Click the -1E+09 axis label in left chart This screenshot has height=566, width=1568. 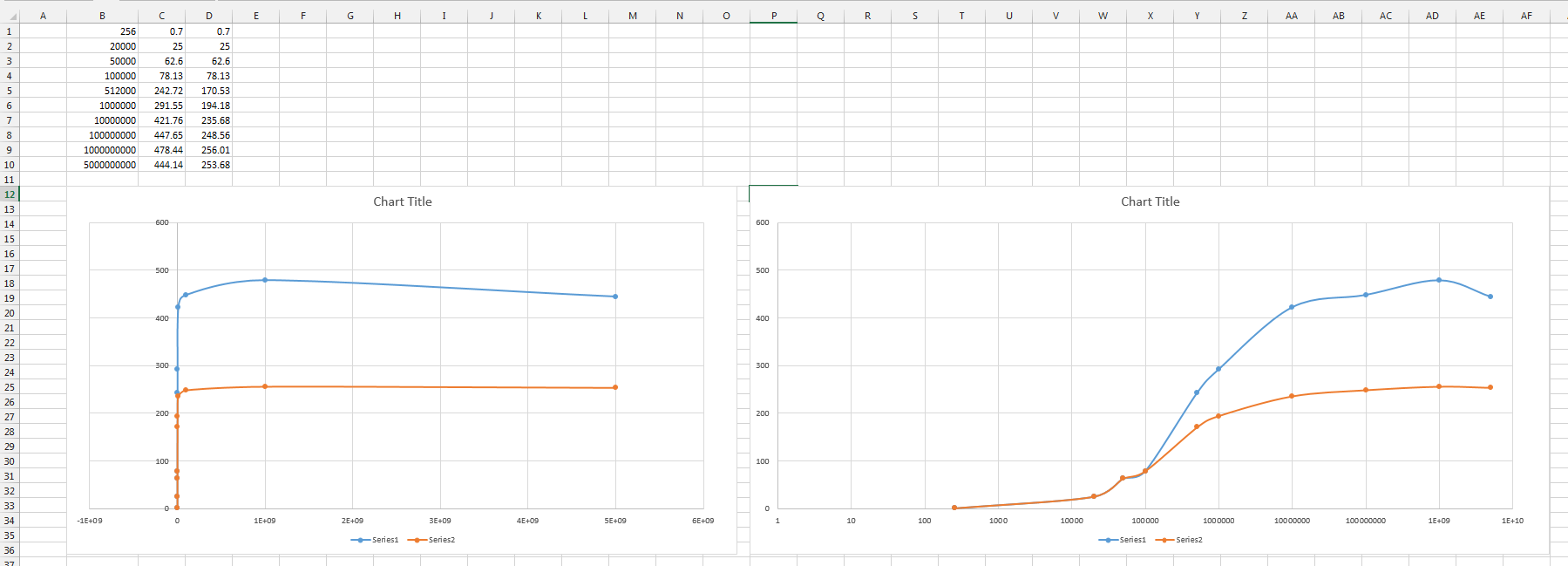coord(90,521)
